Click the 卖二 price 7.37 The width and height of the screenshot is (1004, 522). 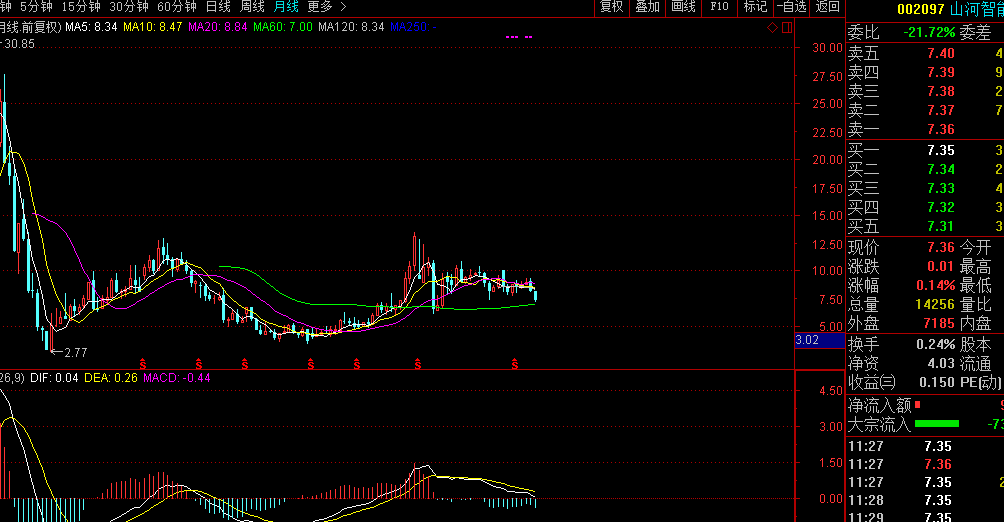(941, 110)
